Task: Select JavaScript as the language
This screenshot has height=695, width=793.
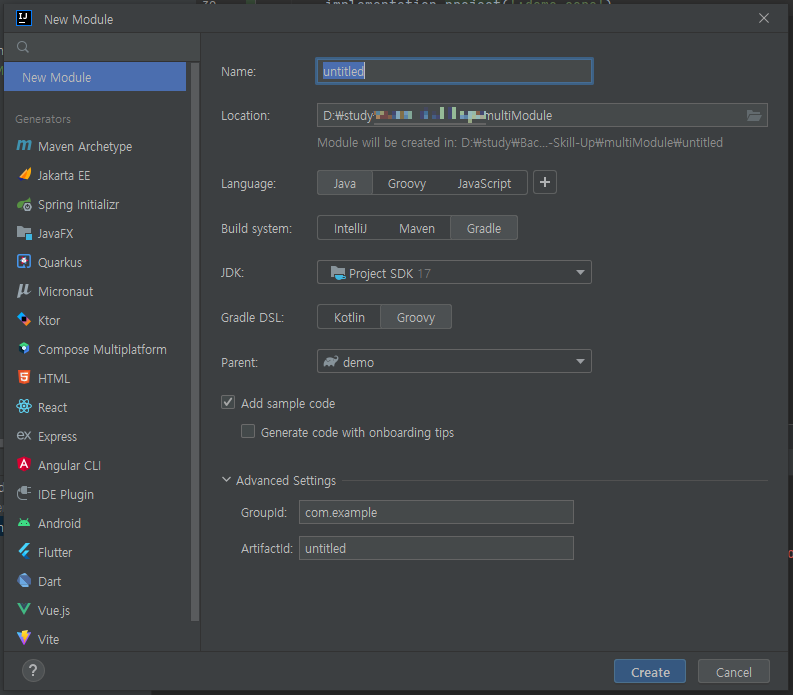Action: click(484, 183)
